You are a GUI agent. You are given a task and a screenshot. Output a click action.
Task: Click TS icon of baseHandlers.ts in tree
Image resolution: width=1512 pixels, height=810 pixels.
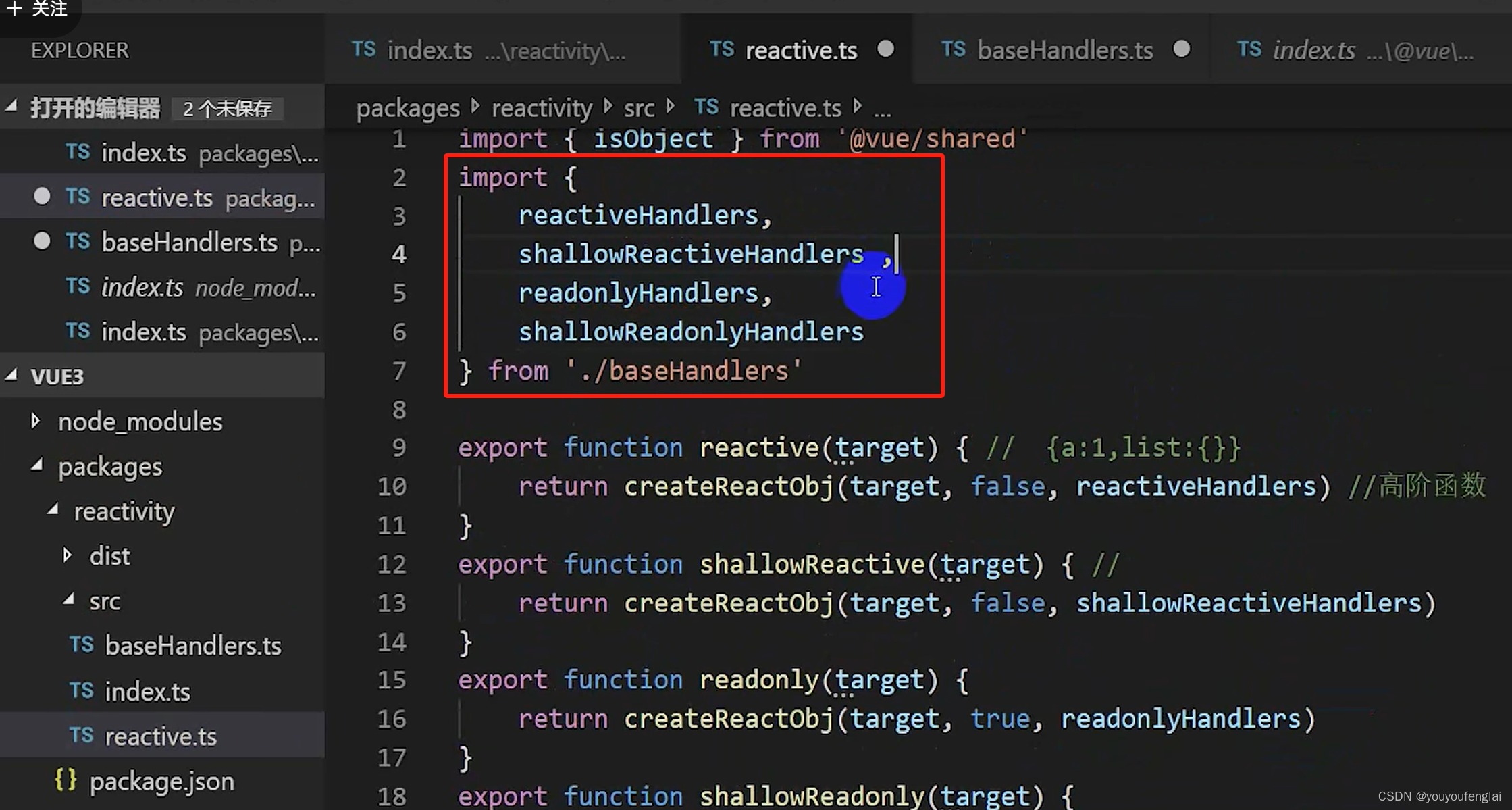pyautogui.click(x=82, y=645)
